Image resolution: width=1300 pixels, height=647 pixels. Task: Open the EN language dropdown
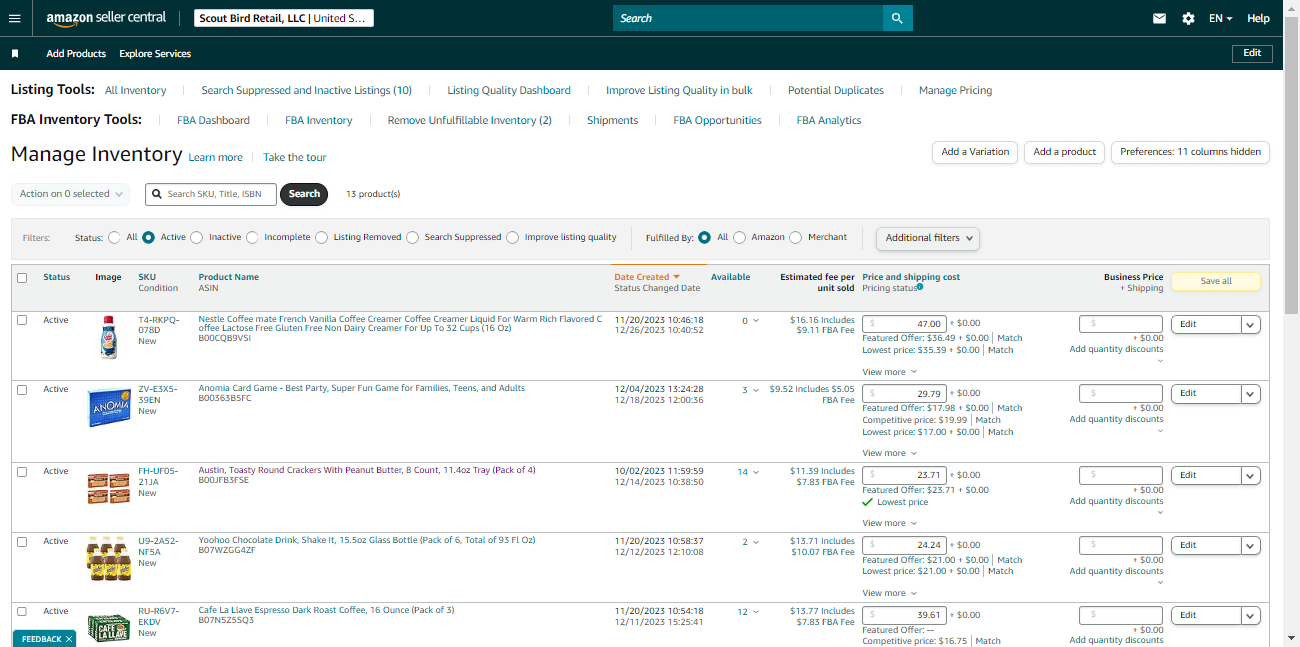click(1220, 18)
